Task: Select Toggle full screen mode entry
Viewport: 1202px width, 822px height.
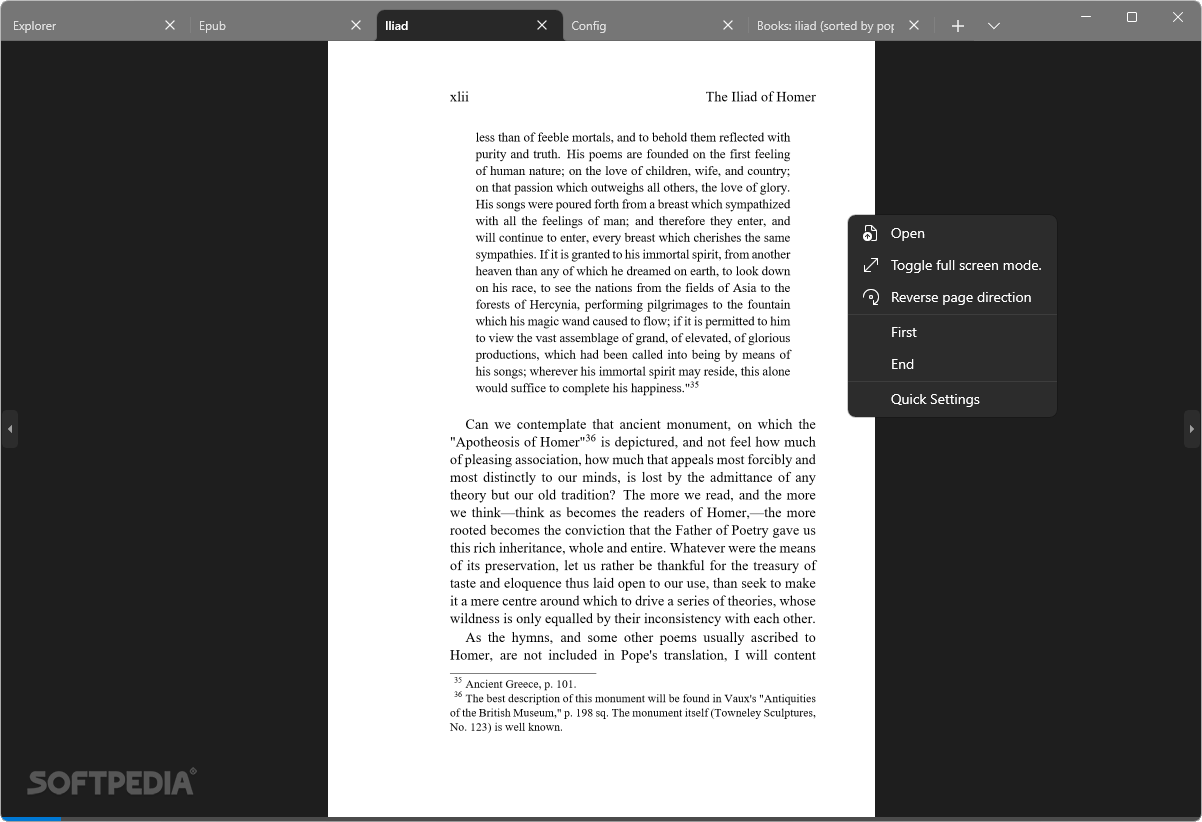Action: point(952,265)
